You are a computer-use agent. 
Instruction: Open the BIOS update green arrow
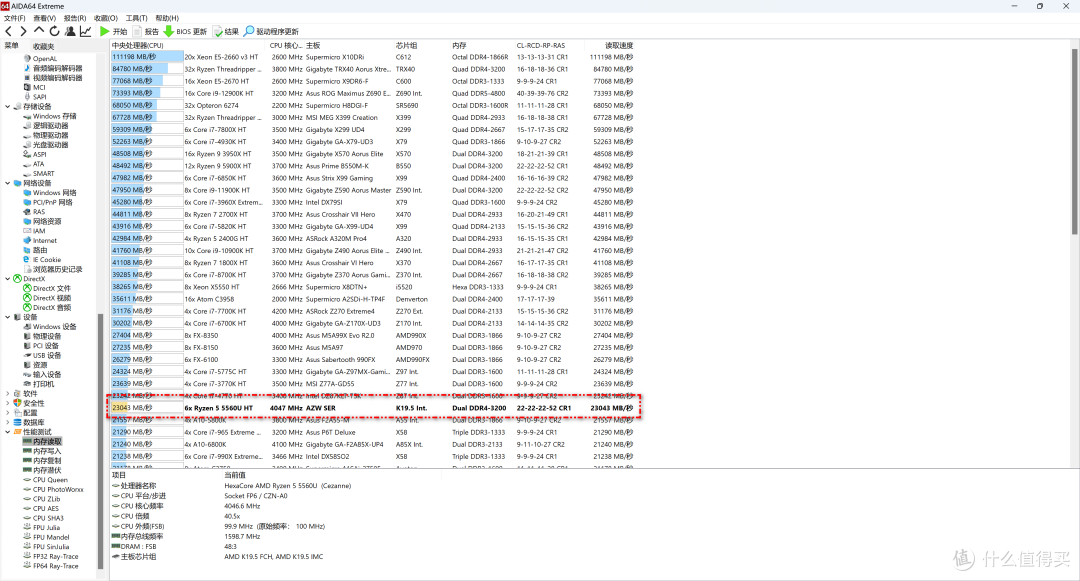tap(169, 31)
